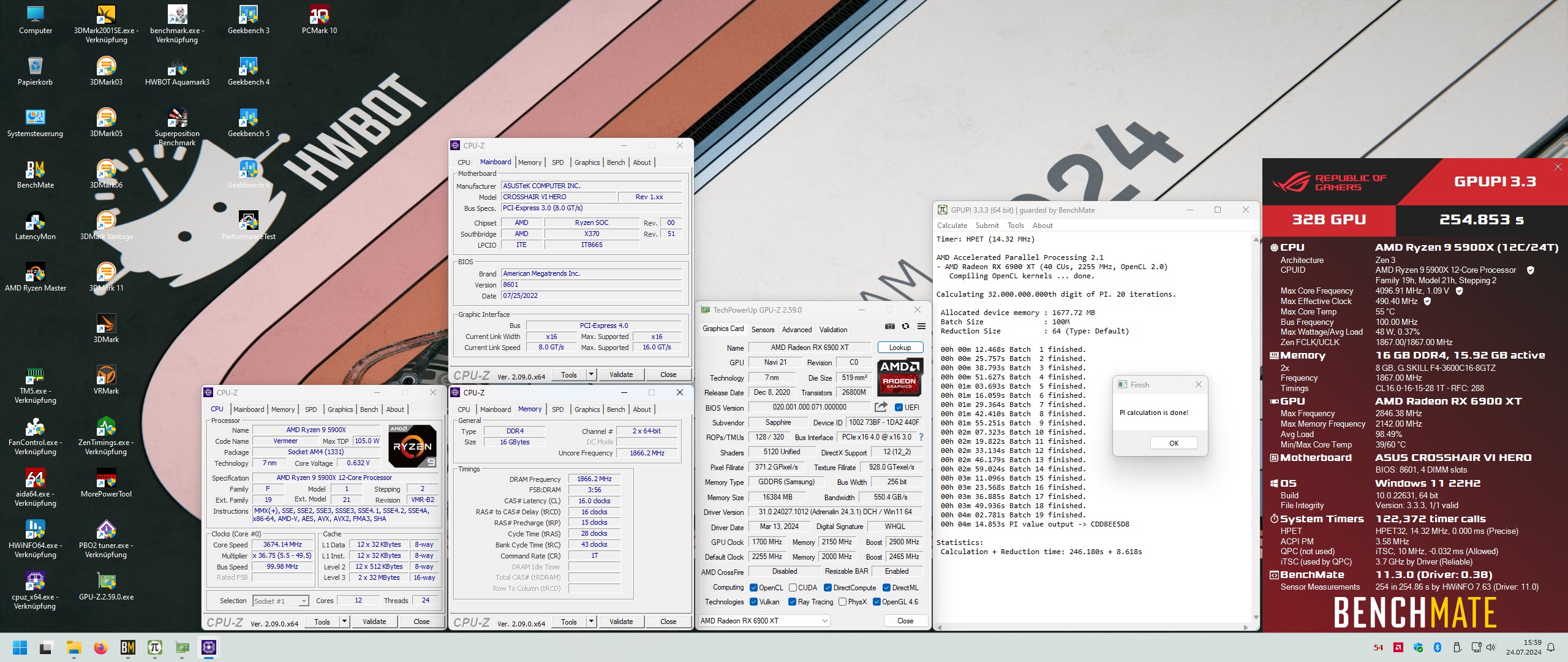Click Tools button in Memory CPU-Z window
This screenshot has height=662, width=1568.
click(x=569, y=622)
